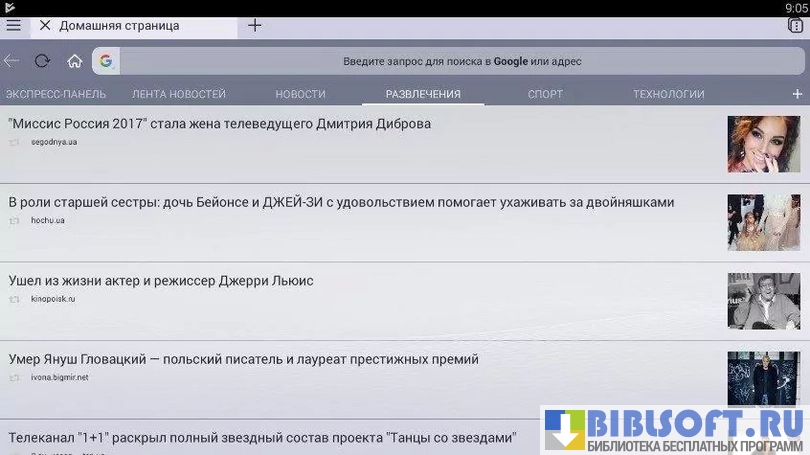Image resolution: width=810 pixels, height=455 pixels.
Task: Open the Джерри Льюис news headline
Action: (161, 281)
